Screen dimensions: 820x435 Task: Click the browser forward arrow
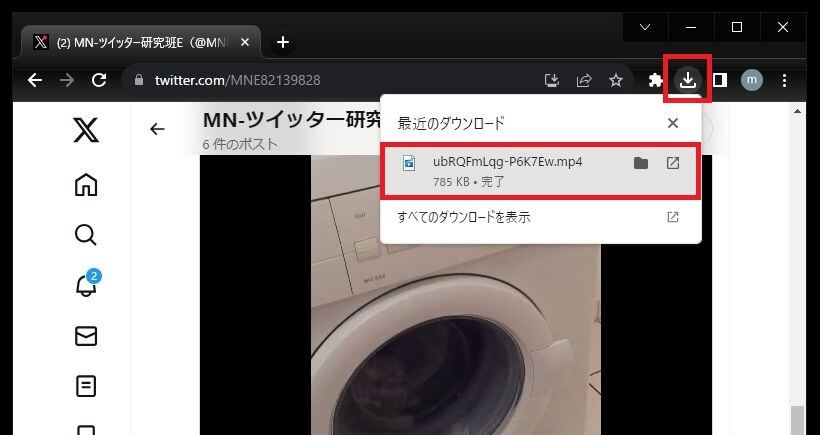coord(66,80)
